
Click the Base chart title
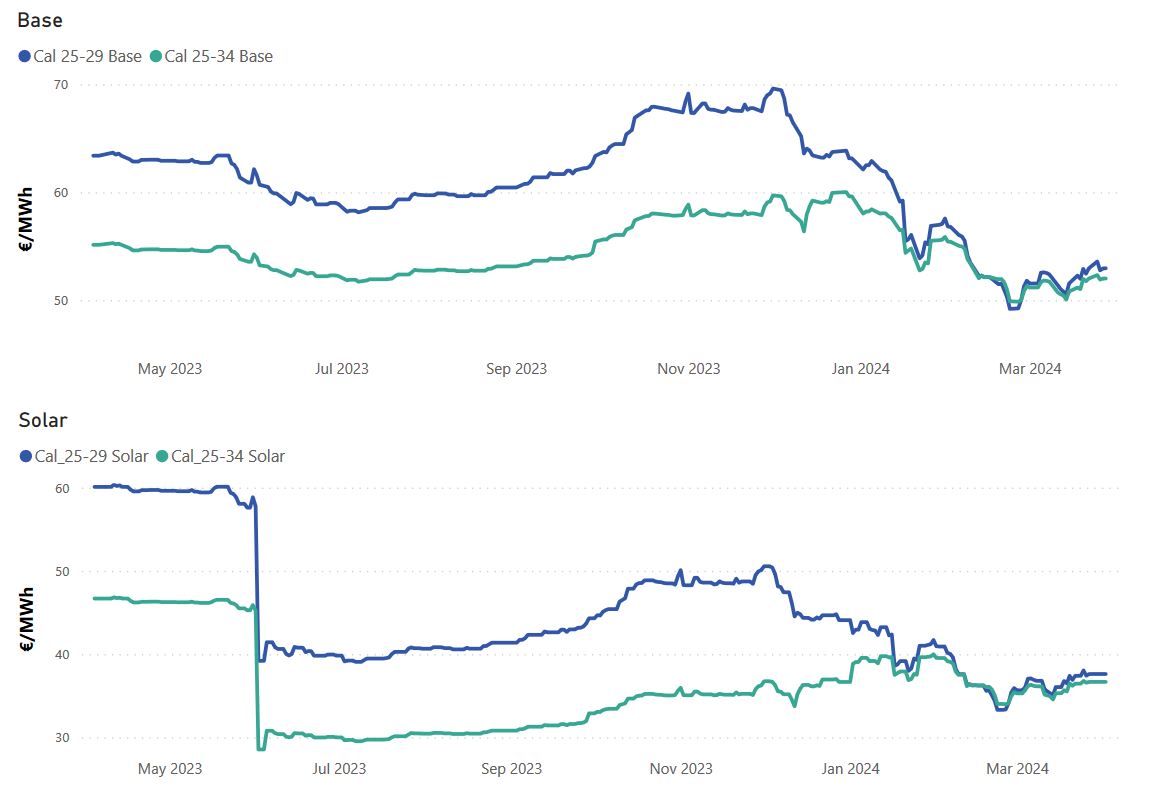point(40,20)
